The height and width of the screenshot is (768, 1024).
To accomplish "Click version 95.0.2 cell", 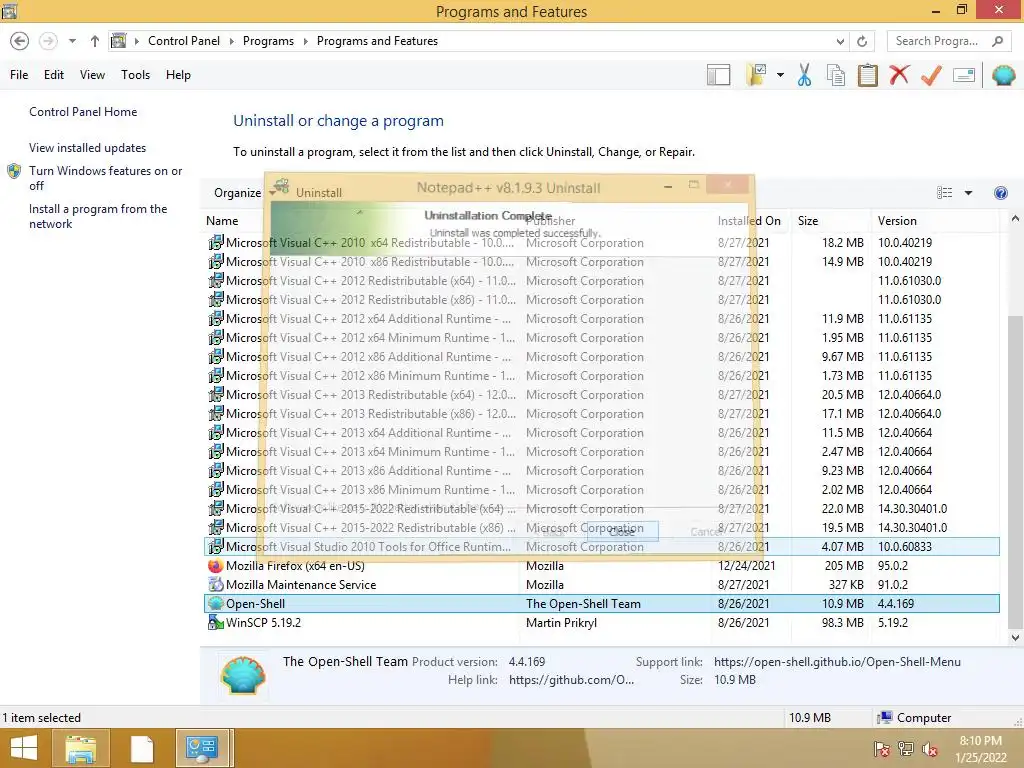I will (893, 566).
